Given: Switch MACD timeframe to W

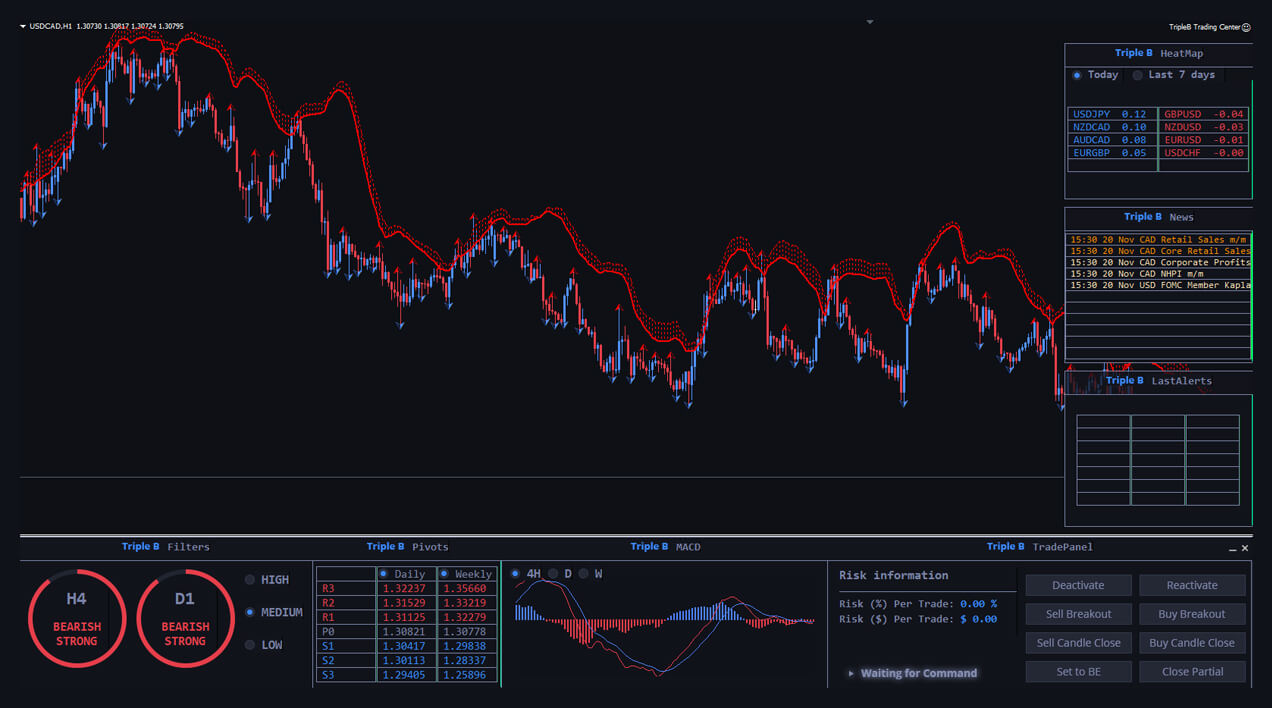Looking at the screenshot, I should [x=583, y=574].
